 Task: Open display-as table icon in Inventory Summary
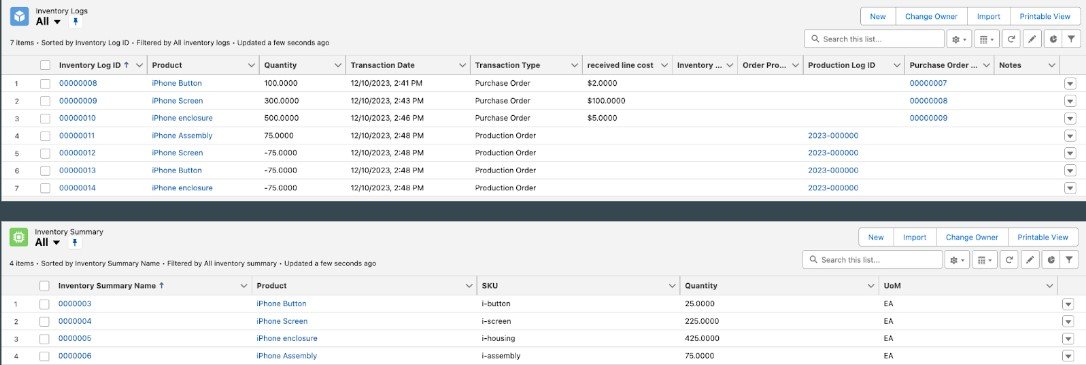click(983, 260)
